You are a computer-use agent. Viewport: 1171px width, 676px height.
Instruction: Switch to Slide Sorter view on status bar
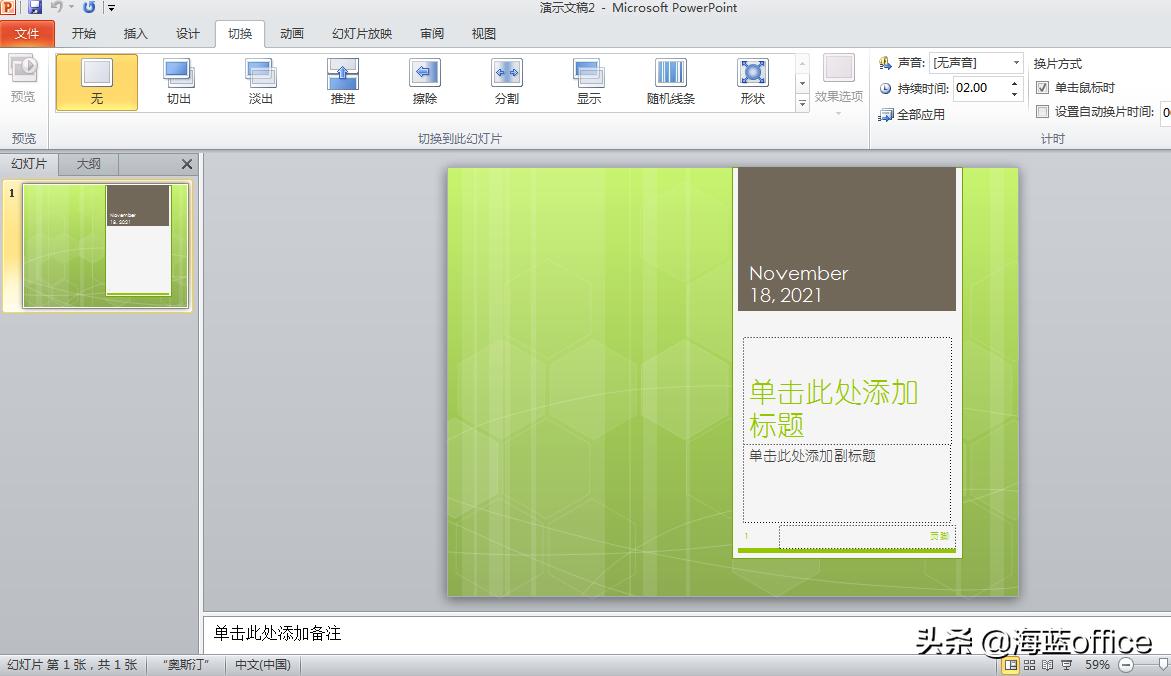point(1027,664)
